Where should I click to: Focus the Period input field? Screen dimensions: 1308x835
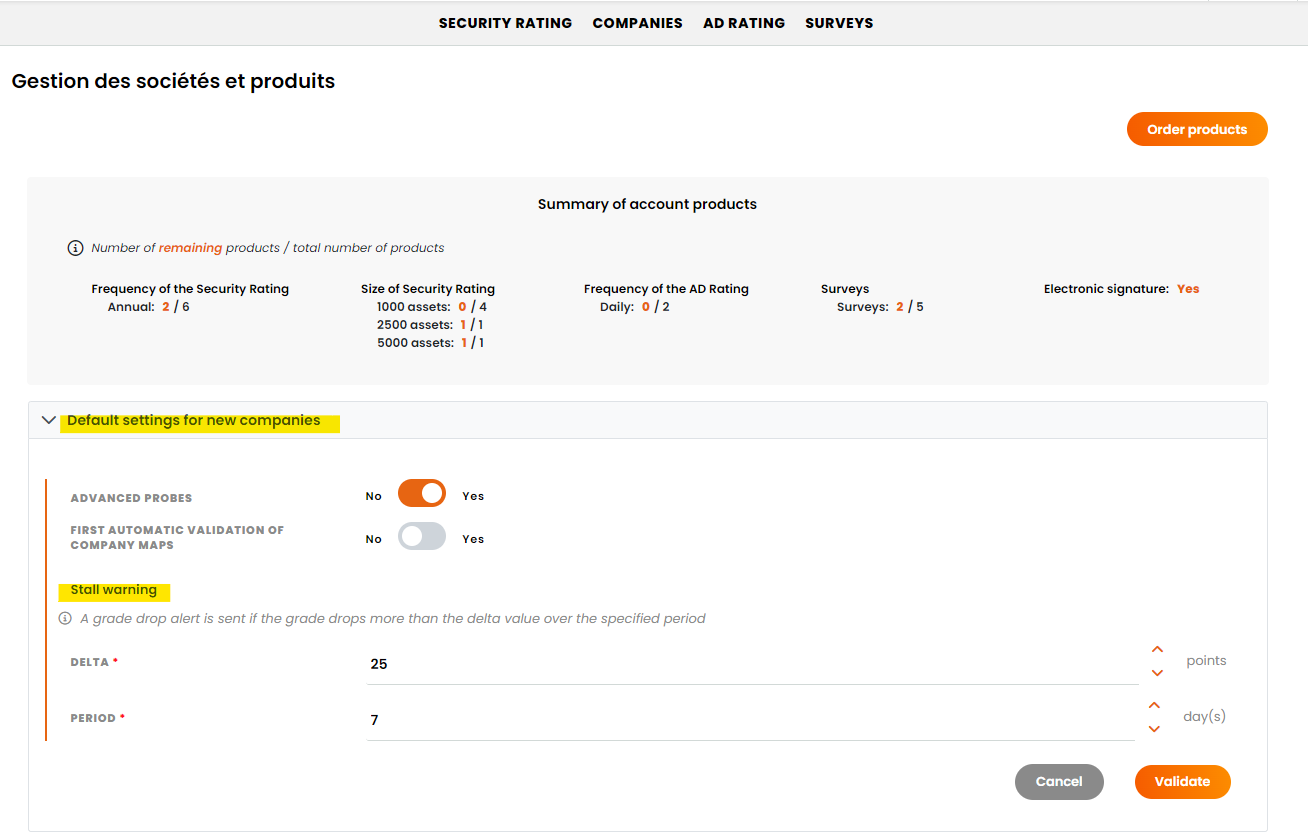(750, 720)
